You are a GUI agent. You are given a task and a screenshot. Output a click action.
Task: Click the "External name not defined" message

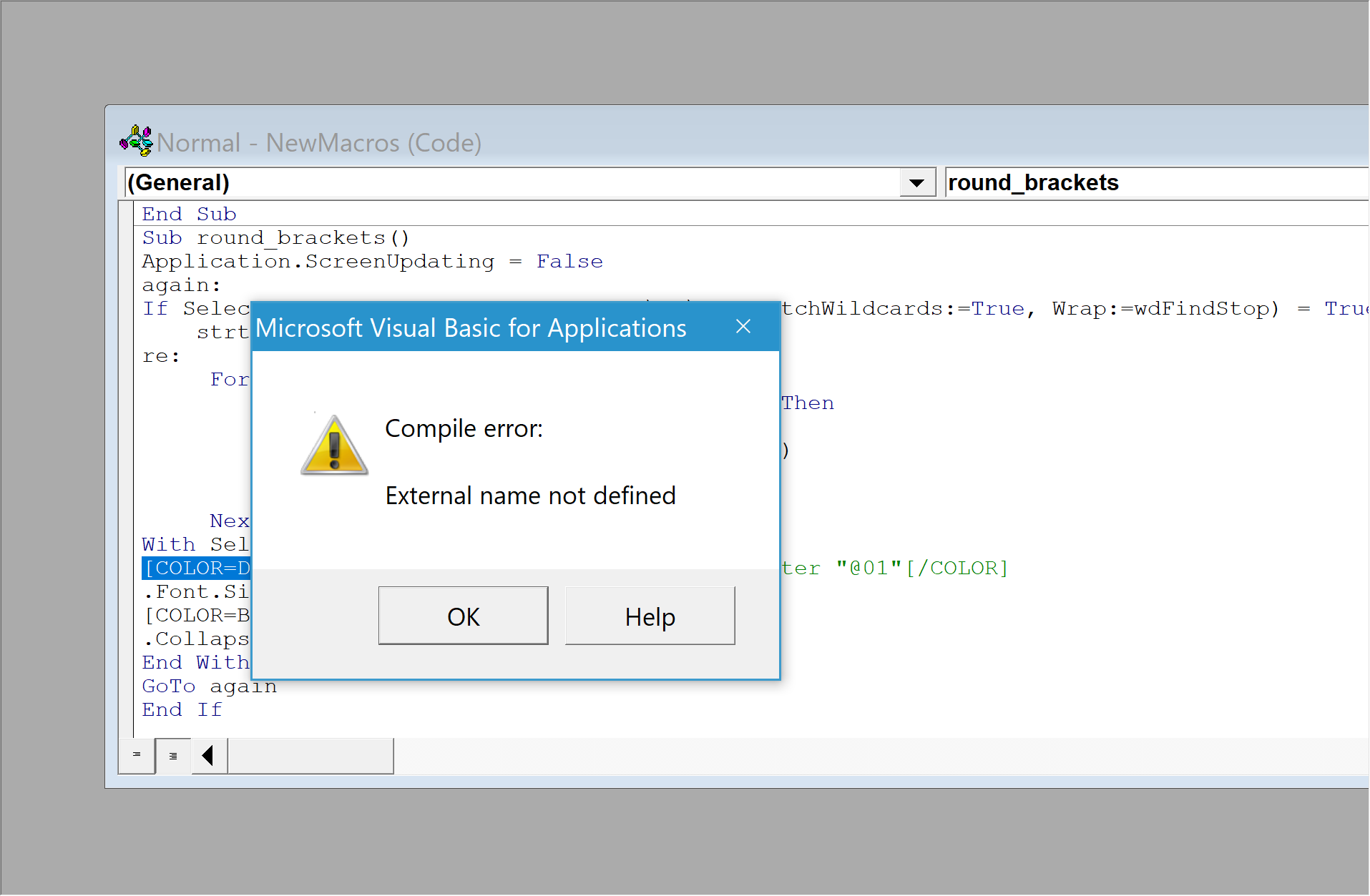pos(531,496)
